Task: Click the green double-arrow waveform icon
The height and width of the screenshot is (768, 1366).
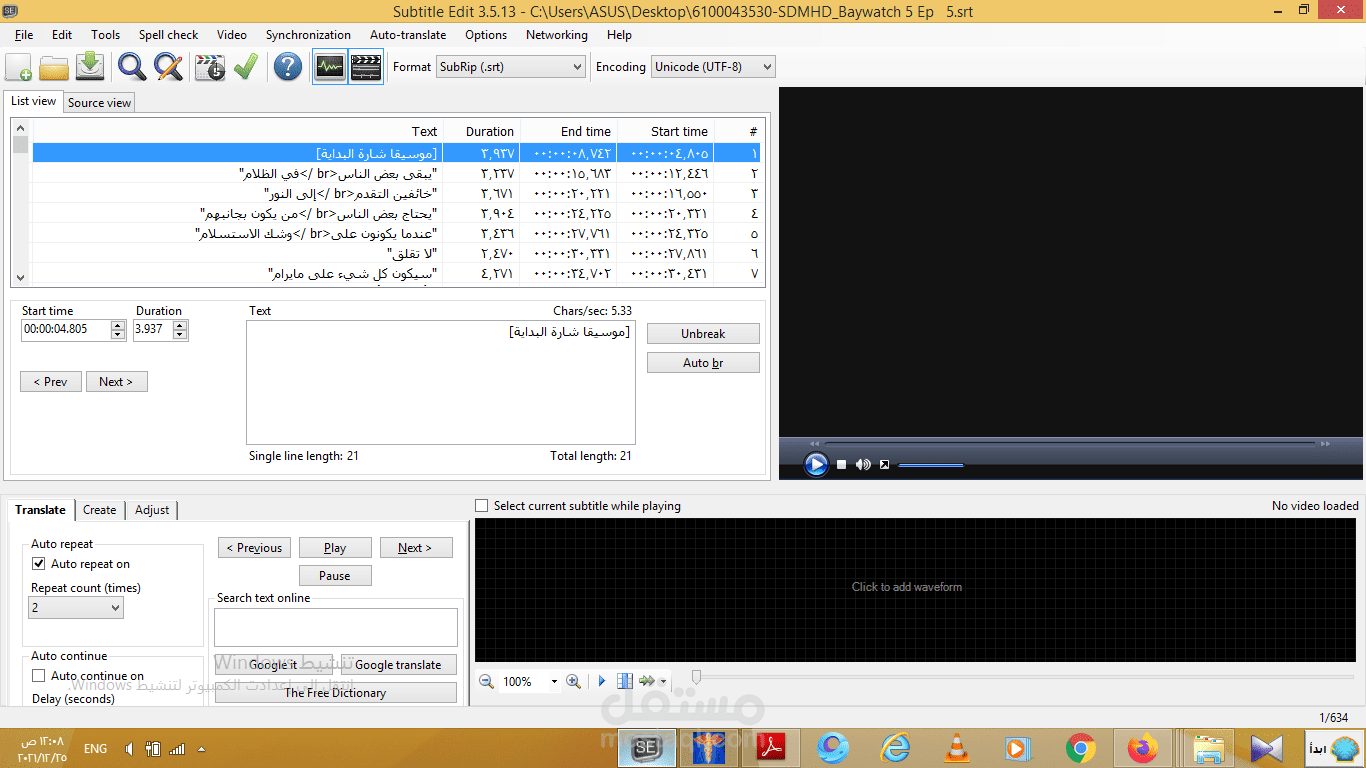Action: pyautogui.click(x=647, y=681)
